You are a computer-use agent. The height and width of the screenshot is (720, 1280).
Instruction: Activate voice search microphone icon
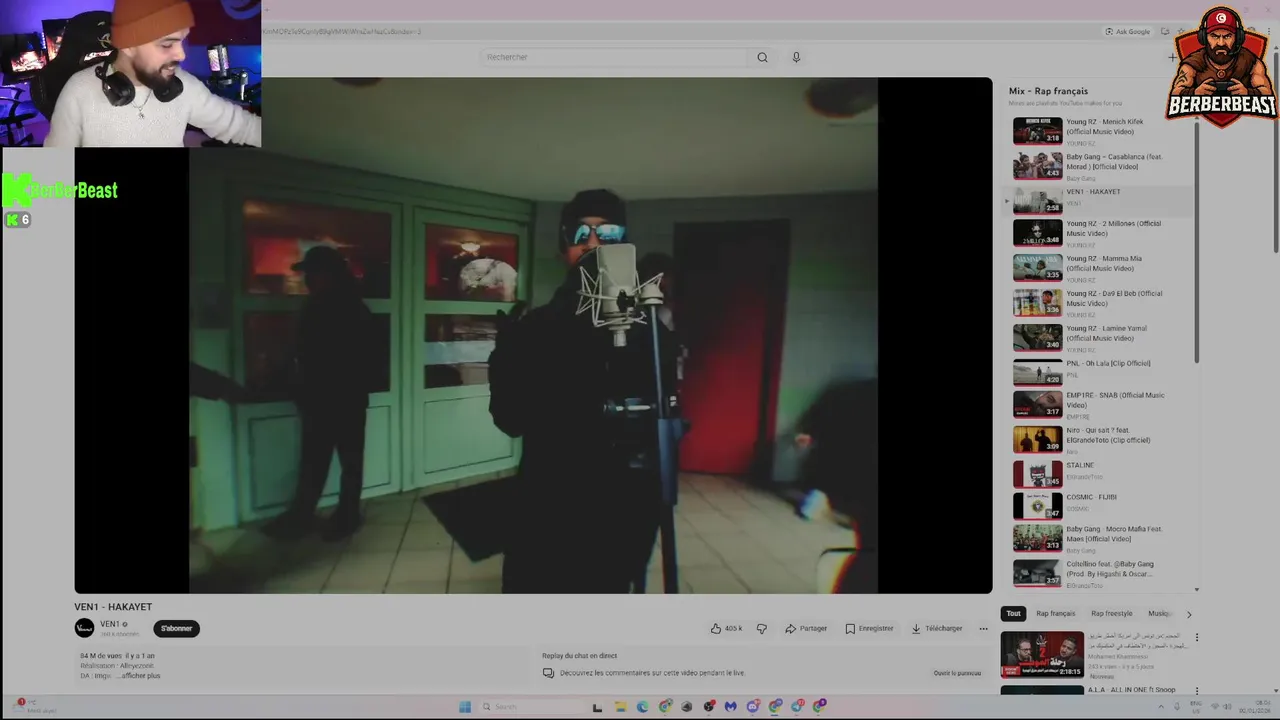[796, 57]
